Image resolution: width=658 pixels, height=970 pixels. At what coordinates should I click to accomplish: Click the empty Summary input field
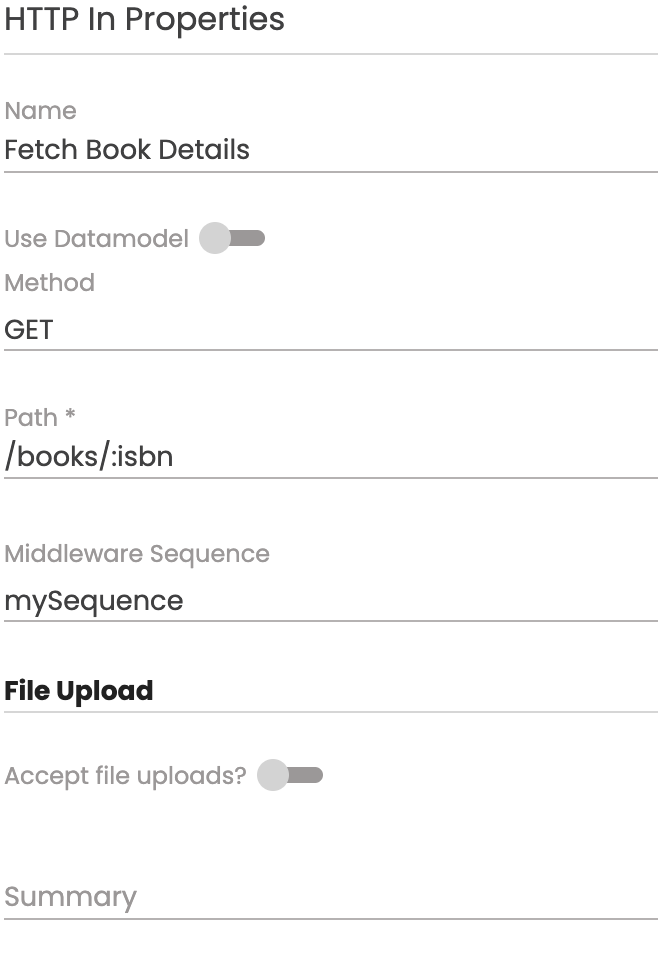(330, 897)
